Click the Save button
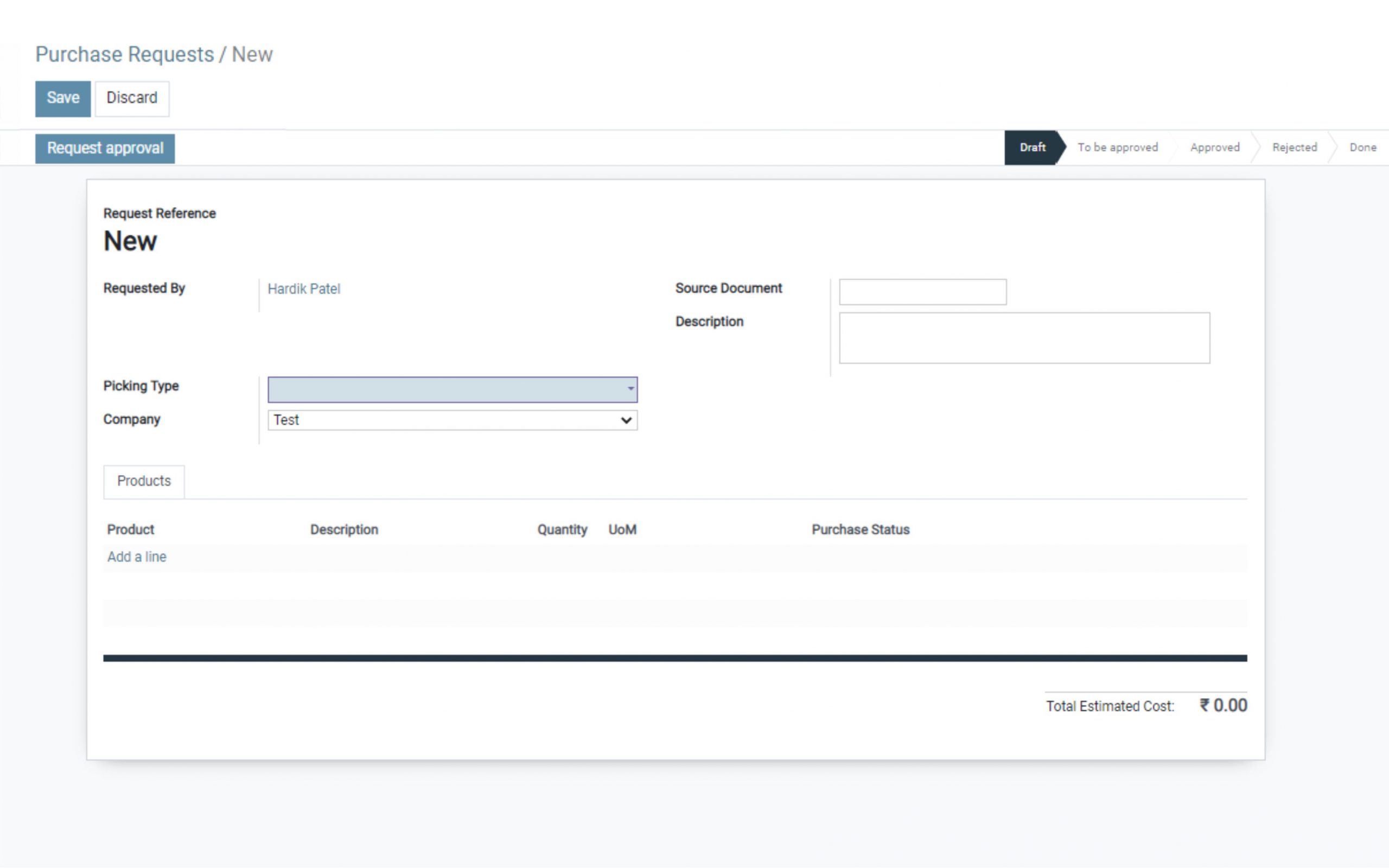The image size is (1389, 868). 62,98
